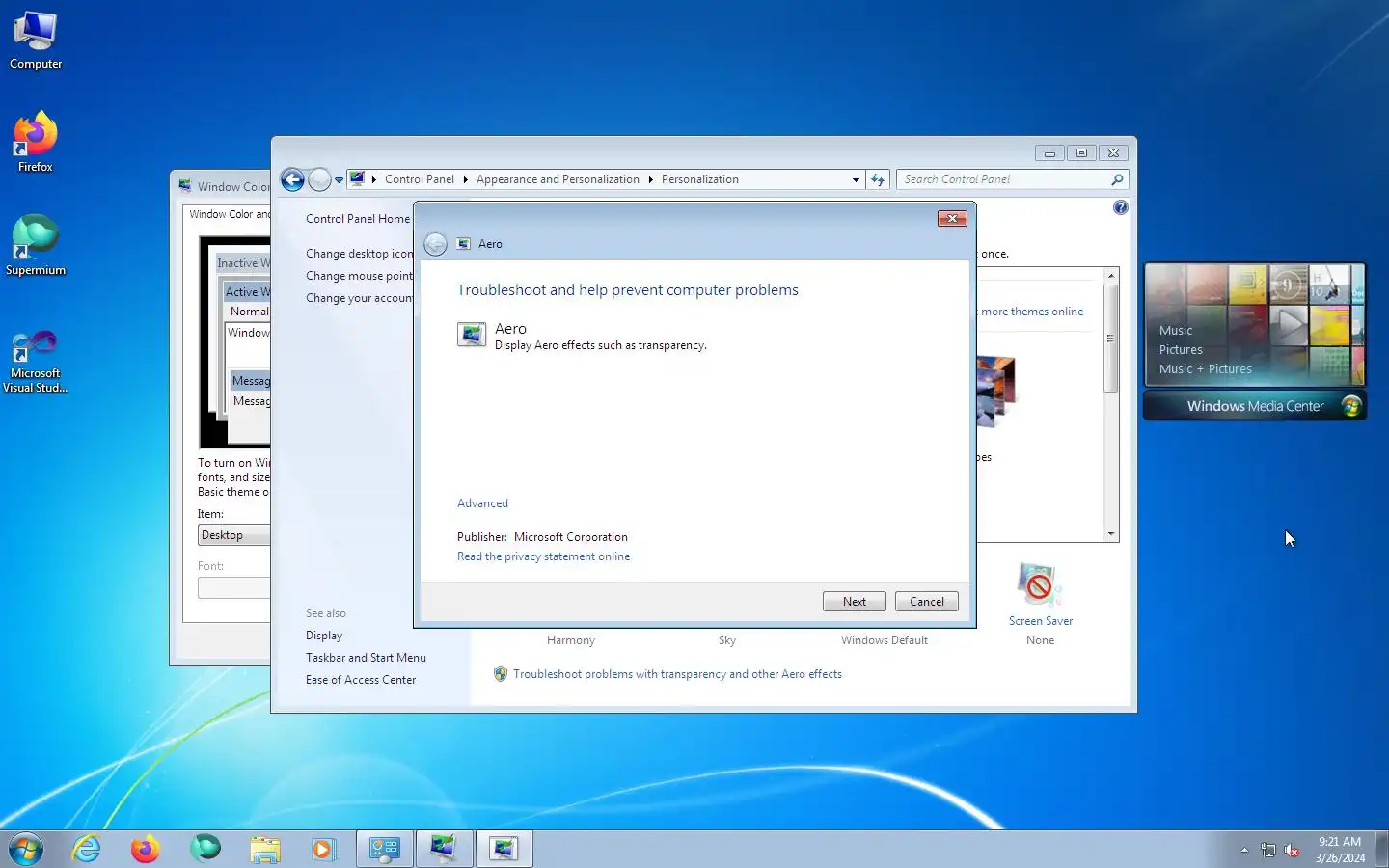This screenshot has width=1389, height=868.
Task: Switch to Personalization window taskbar button
Action: (444, 849)
